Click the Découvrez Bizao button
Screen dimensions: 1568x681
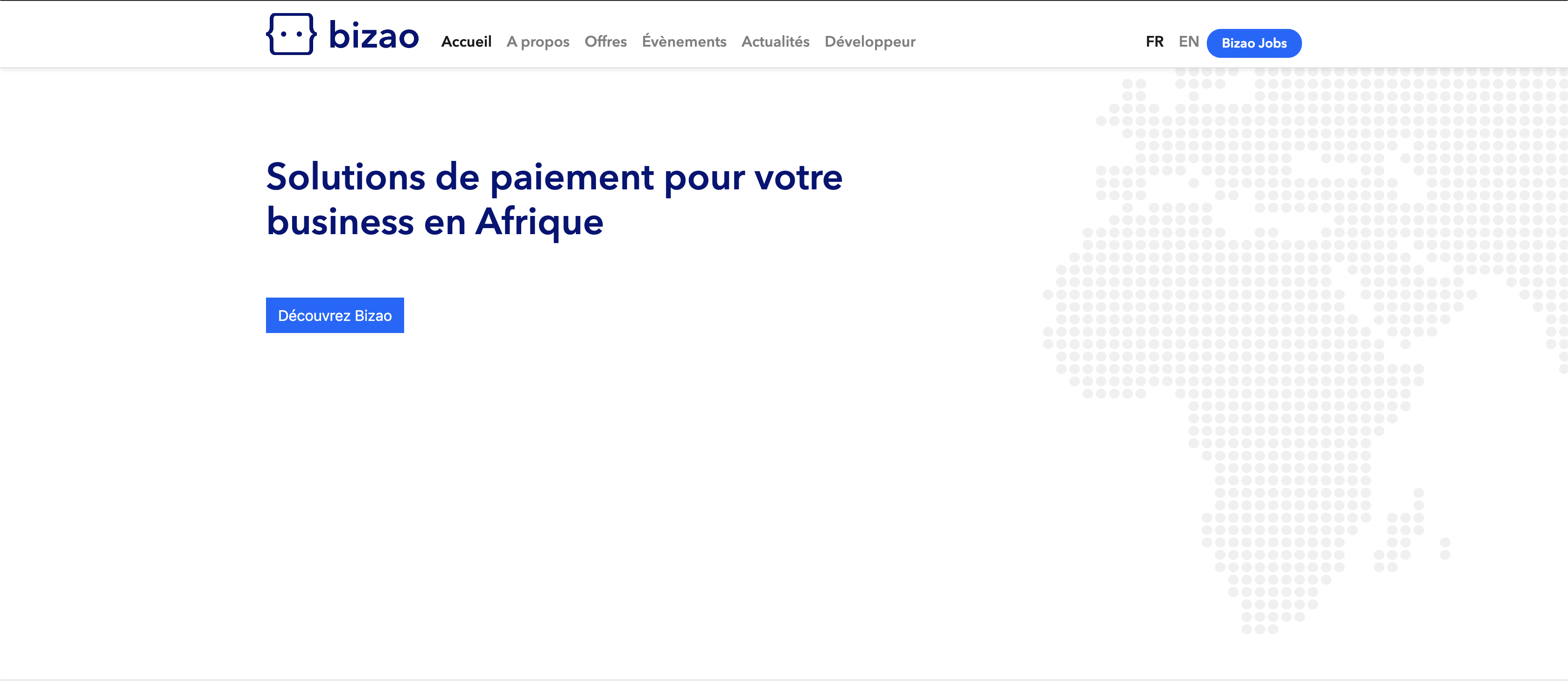(335, 315)
